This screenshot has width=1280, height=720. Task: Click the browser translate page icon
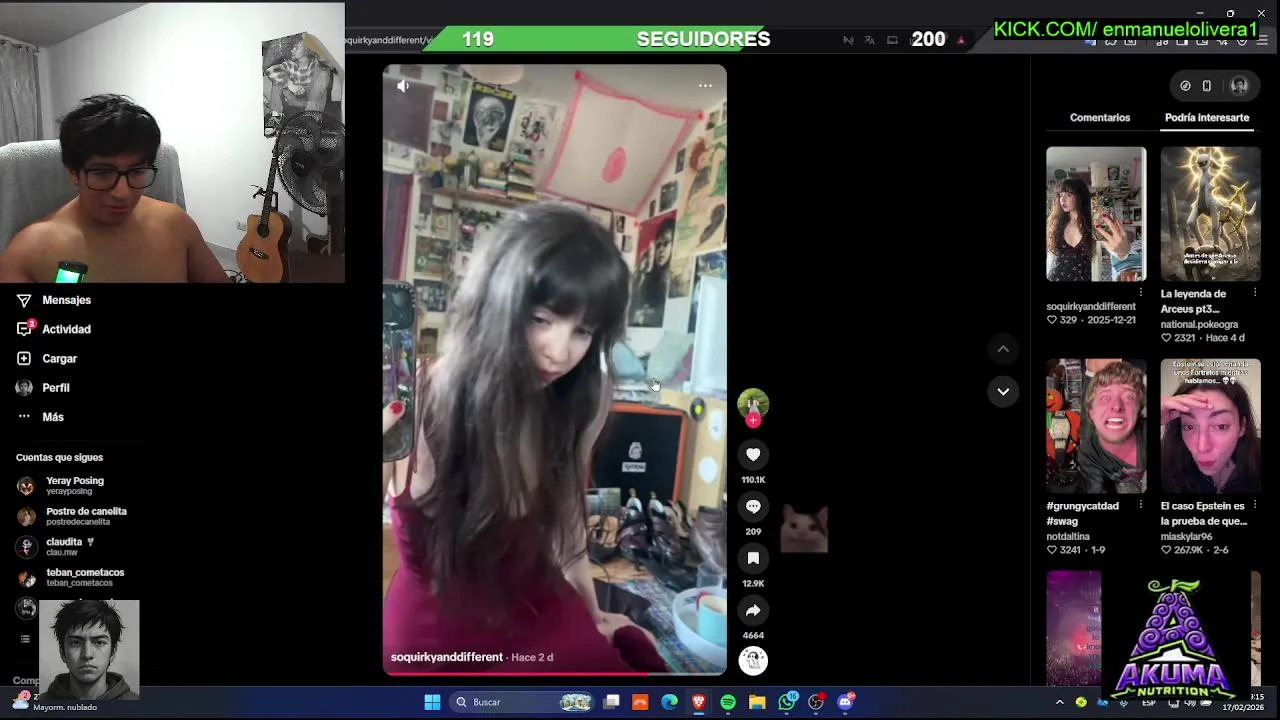[x=869, y=40]
